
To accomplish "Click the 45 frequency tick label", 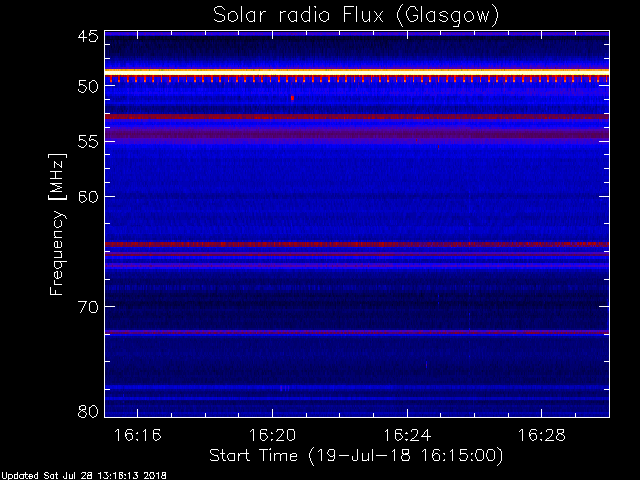I will pyautogui.click(x=88, y=36).
